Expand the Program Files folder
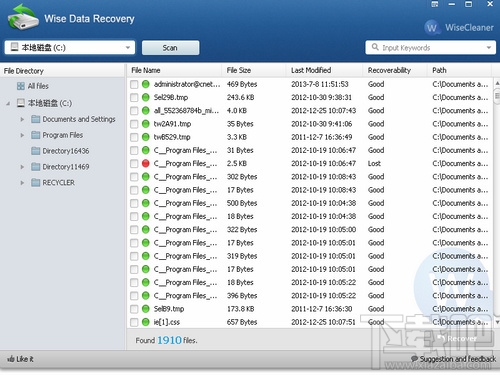Image resolution: width=500 pixels, height=375 pixels. click(x=22, y=135)
